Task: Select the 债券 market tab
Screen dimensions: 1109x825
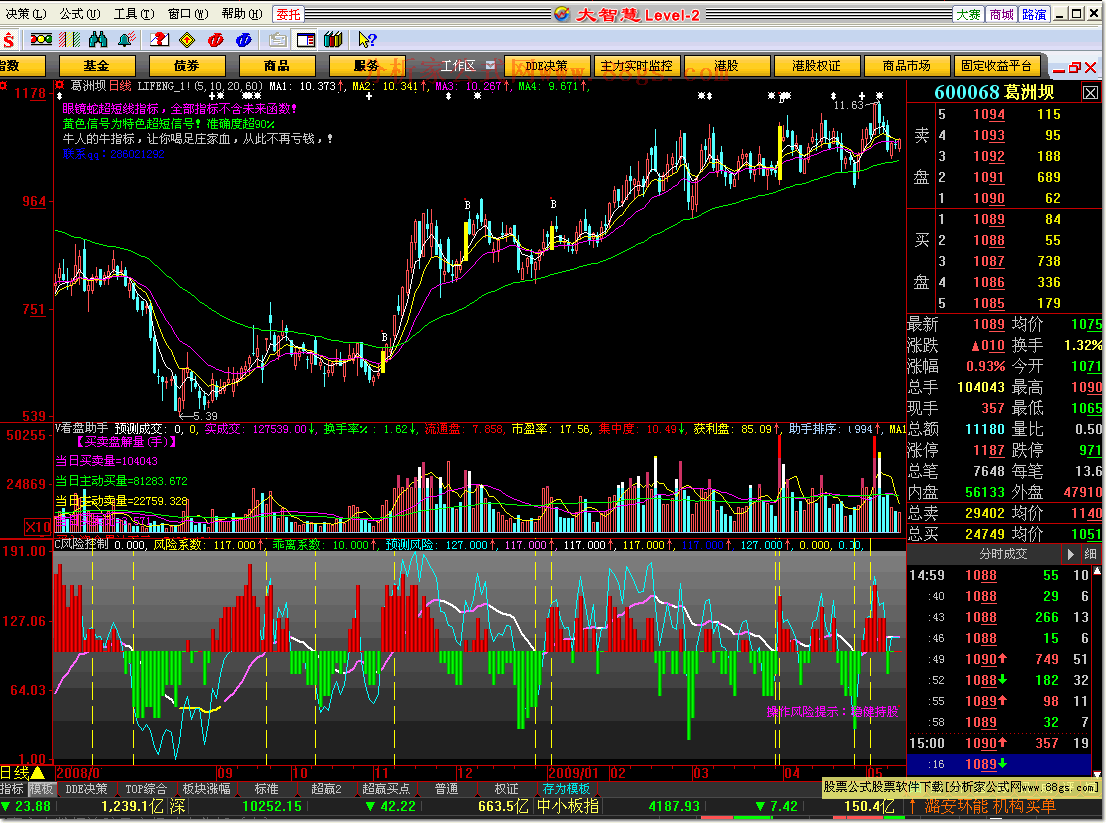Action: point(187,66)
